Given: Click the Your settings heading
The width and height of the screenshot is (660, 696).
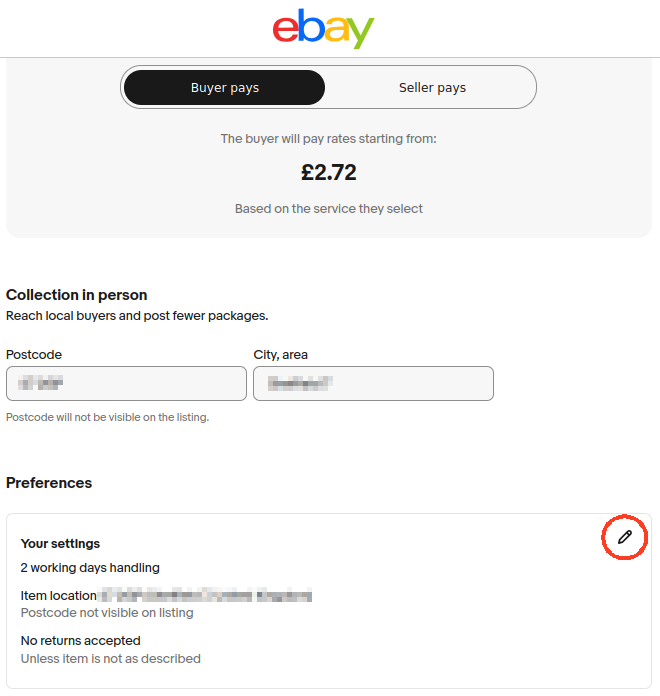Looking at the screenshot, I should point(60,544).
